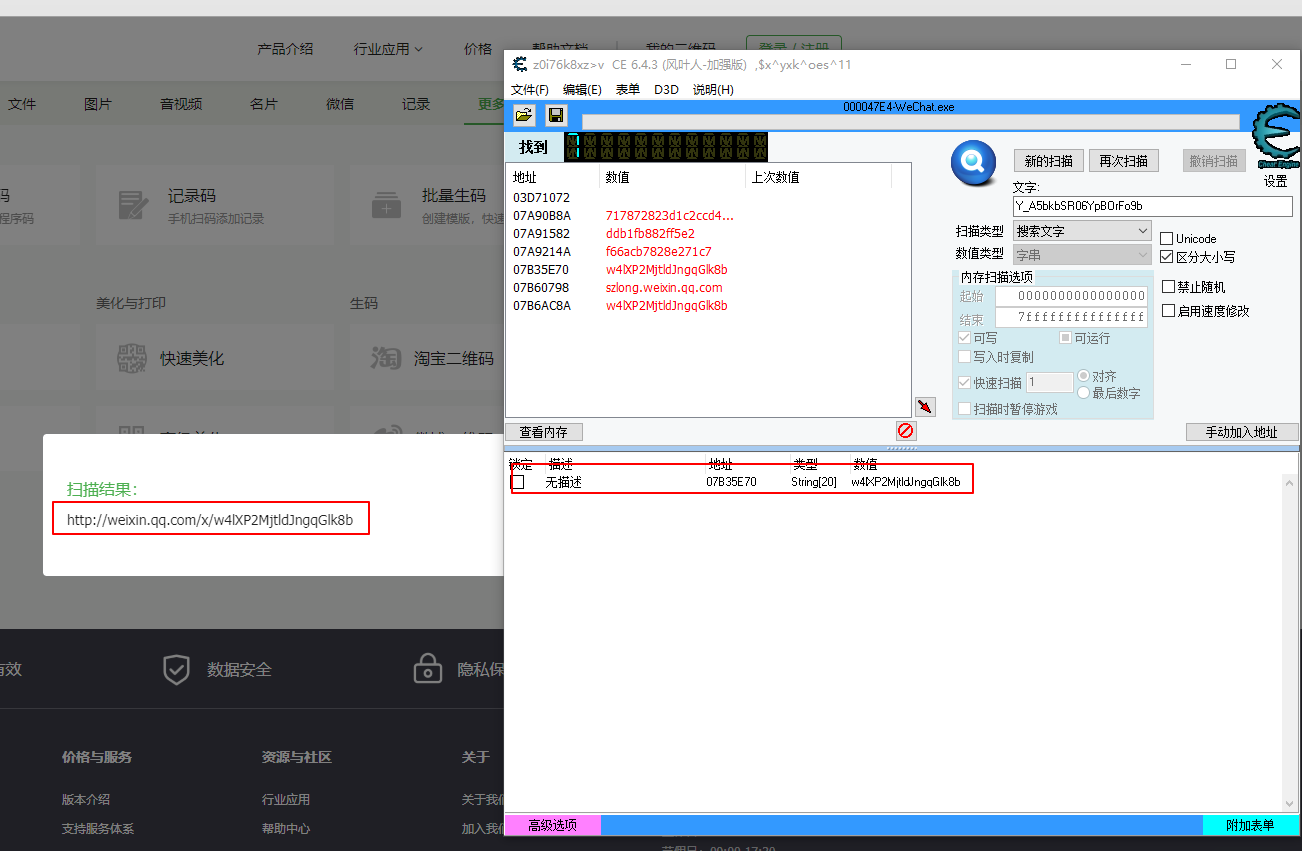
Task: Select the 最后数字 radio button
Action: [x=1083, y=393]
